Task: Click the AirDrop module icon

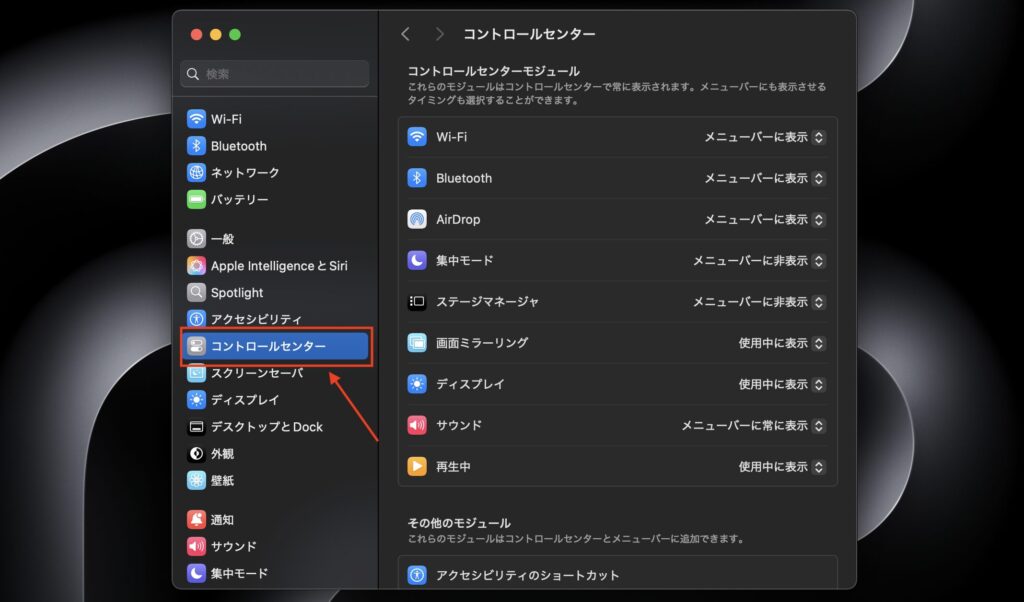Action: [x=417, y=219]
